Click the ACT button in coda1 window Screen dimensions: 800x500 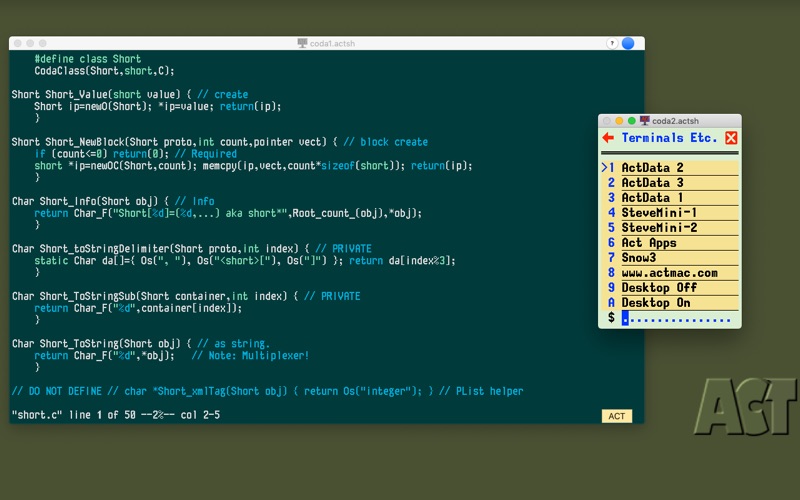click(x=616, y=416)
